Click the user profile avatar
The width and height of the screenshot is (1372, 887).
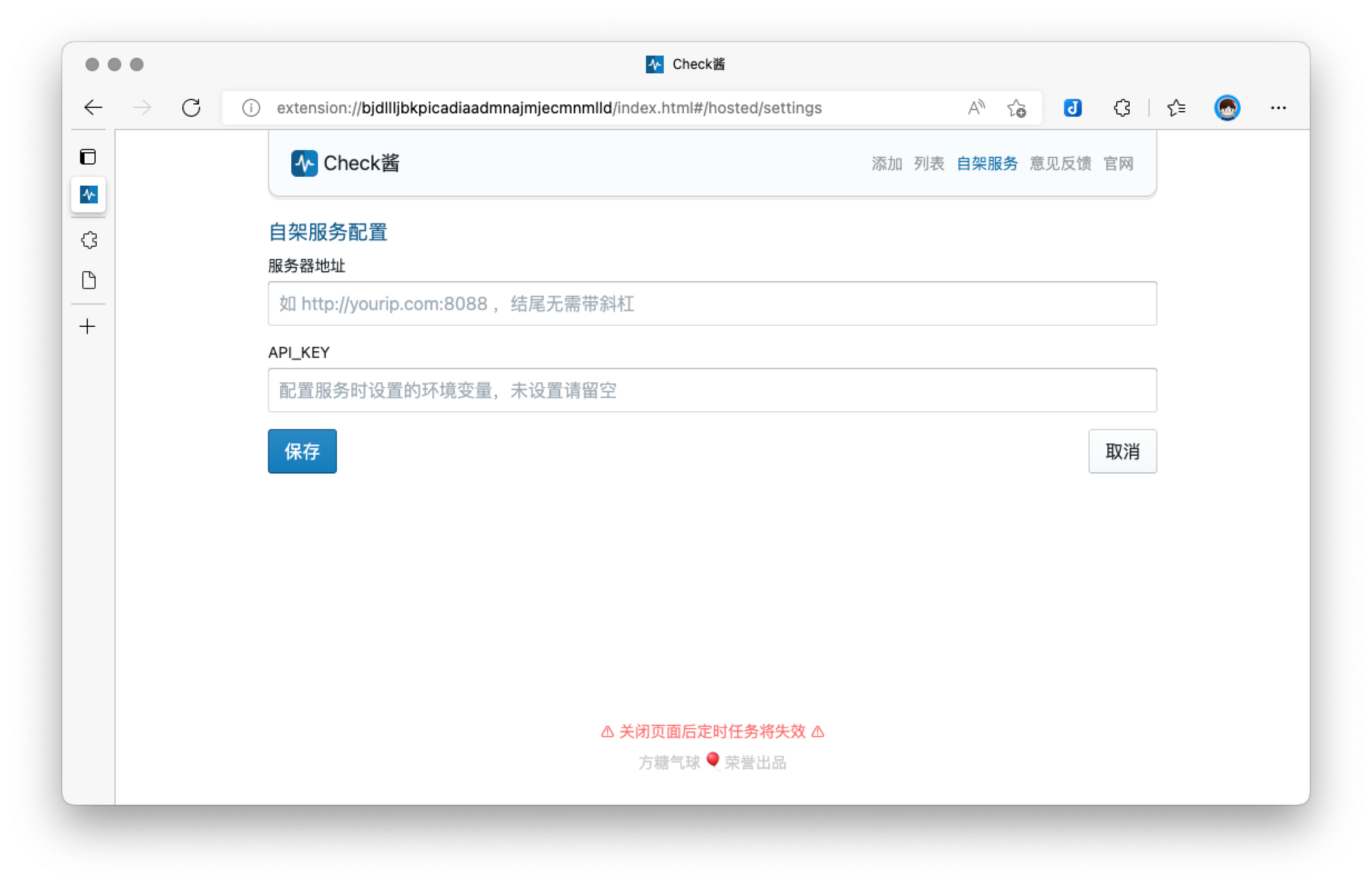tap(1227, 108)
